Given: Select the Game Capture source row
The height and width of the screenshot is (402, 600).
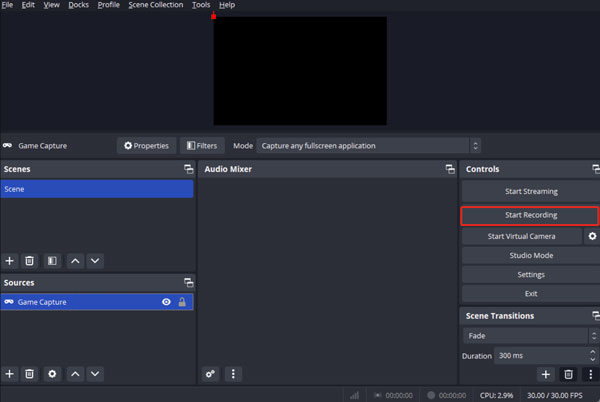Looking at the screenshot, I should click(97, 302).
